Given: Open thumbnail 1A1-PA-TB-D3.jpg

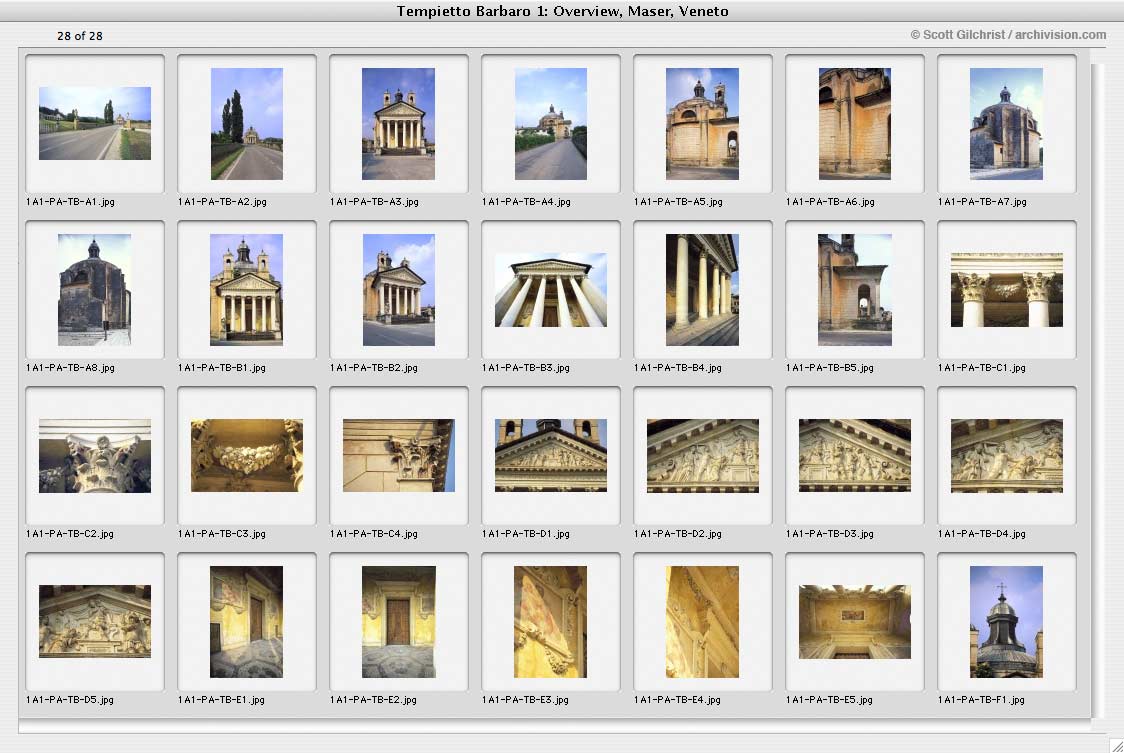Looking at the screenshot, I should (x=854, y=455).
